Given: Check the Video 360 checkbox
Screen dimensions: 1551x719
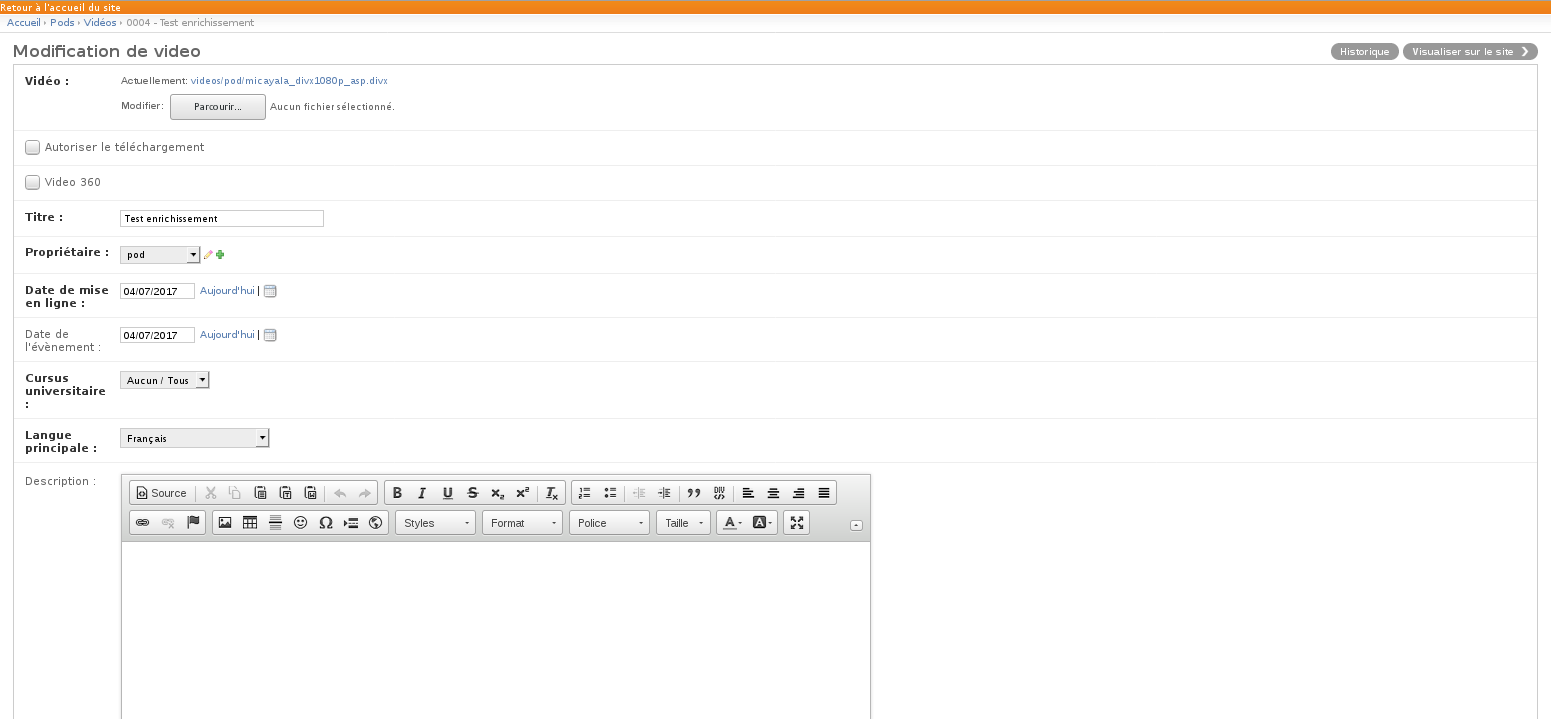Looking at the screenshot, I should click(x=33, y=182).
